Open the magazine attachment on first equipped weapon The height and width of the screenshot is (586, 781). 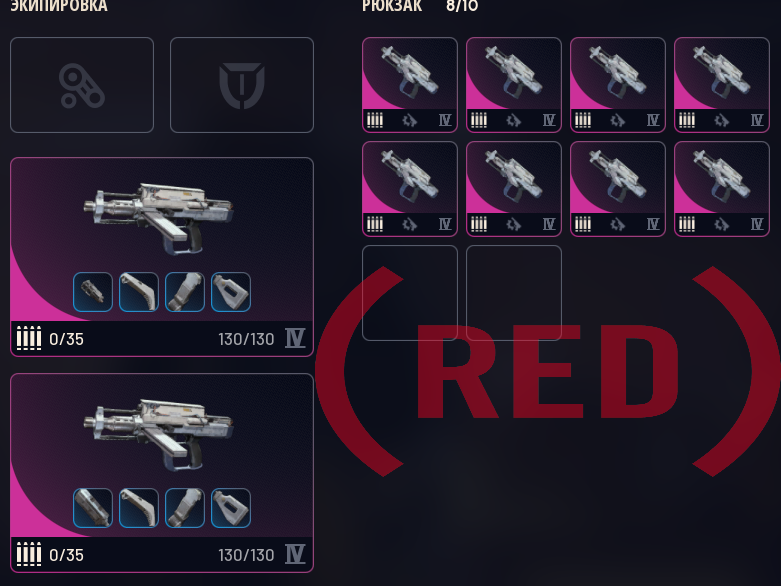[x=139, y=292]
